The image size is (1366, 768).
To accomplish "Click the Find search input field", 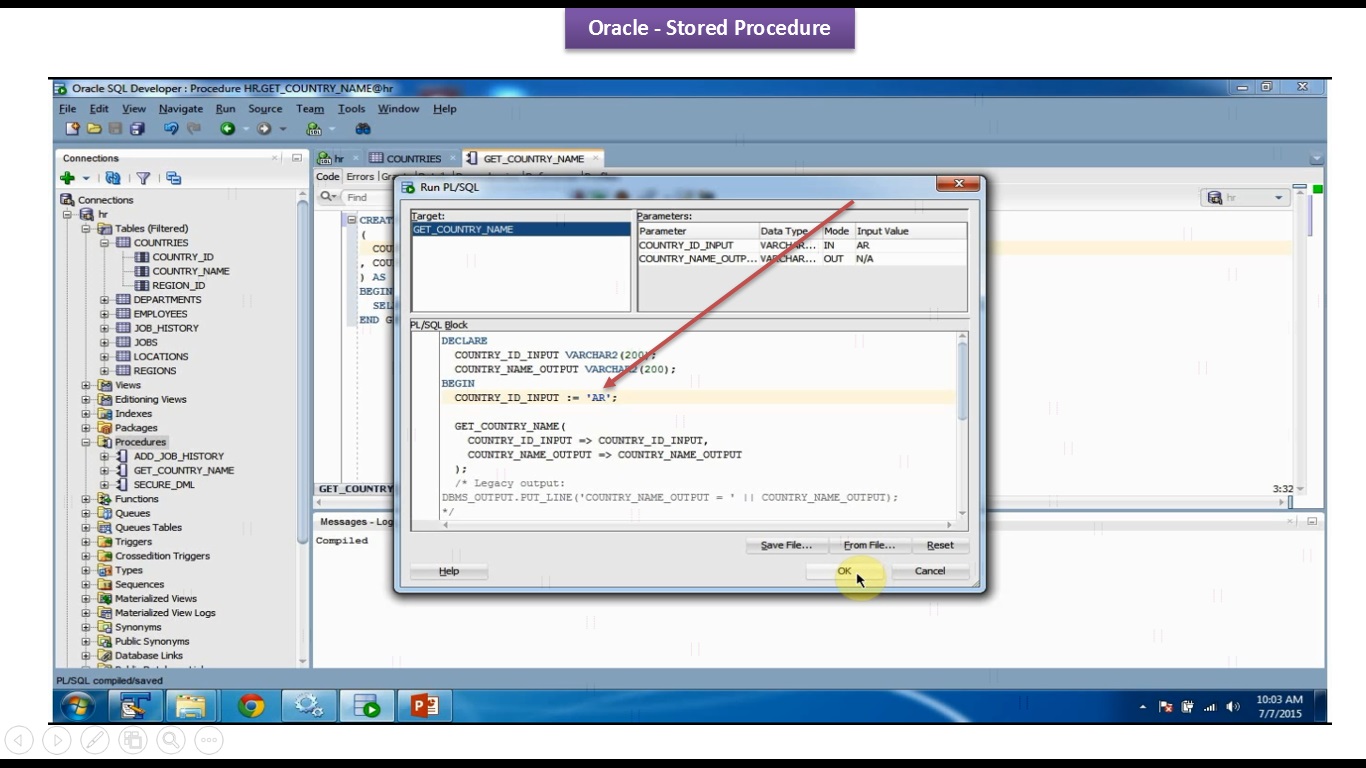I will pyautogui.click(x=368, y=198).
